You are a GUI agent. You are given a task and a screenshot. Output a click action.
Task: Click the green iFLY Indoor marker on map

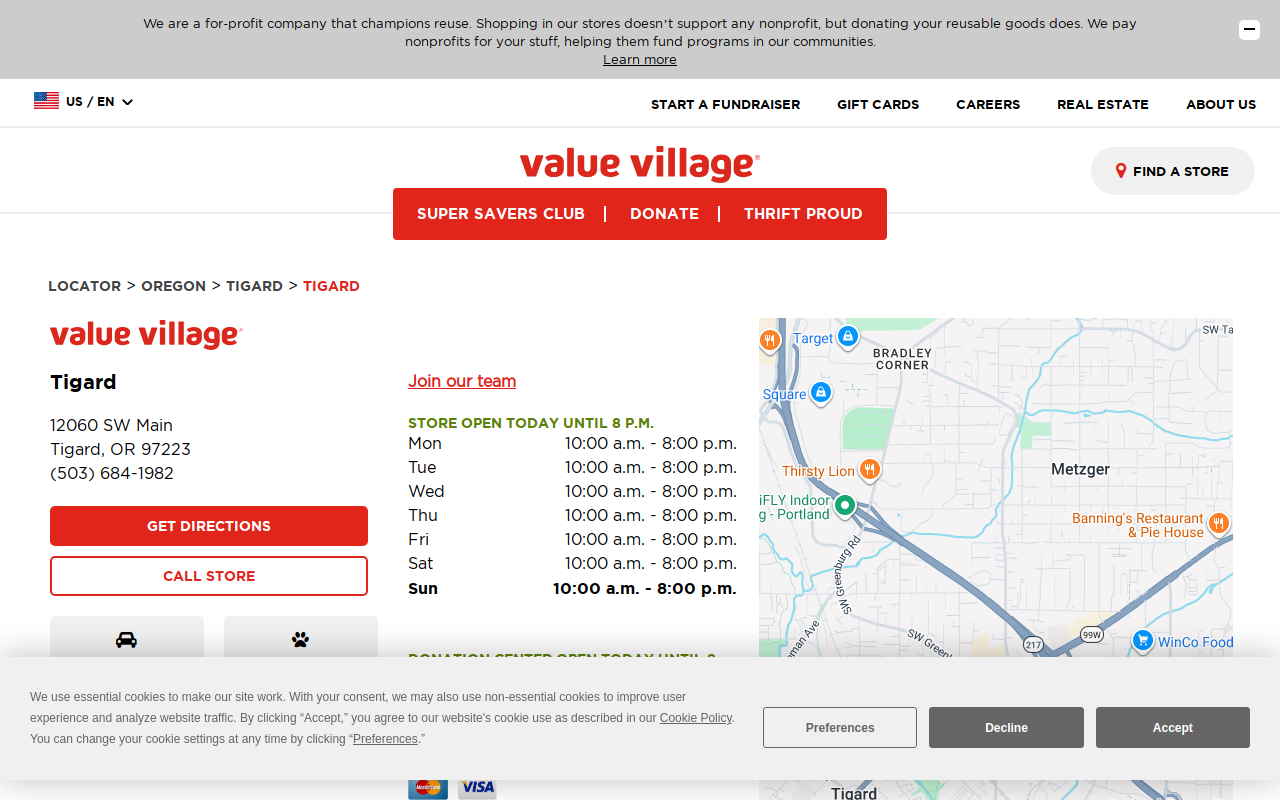point(844,506)
